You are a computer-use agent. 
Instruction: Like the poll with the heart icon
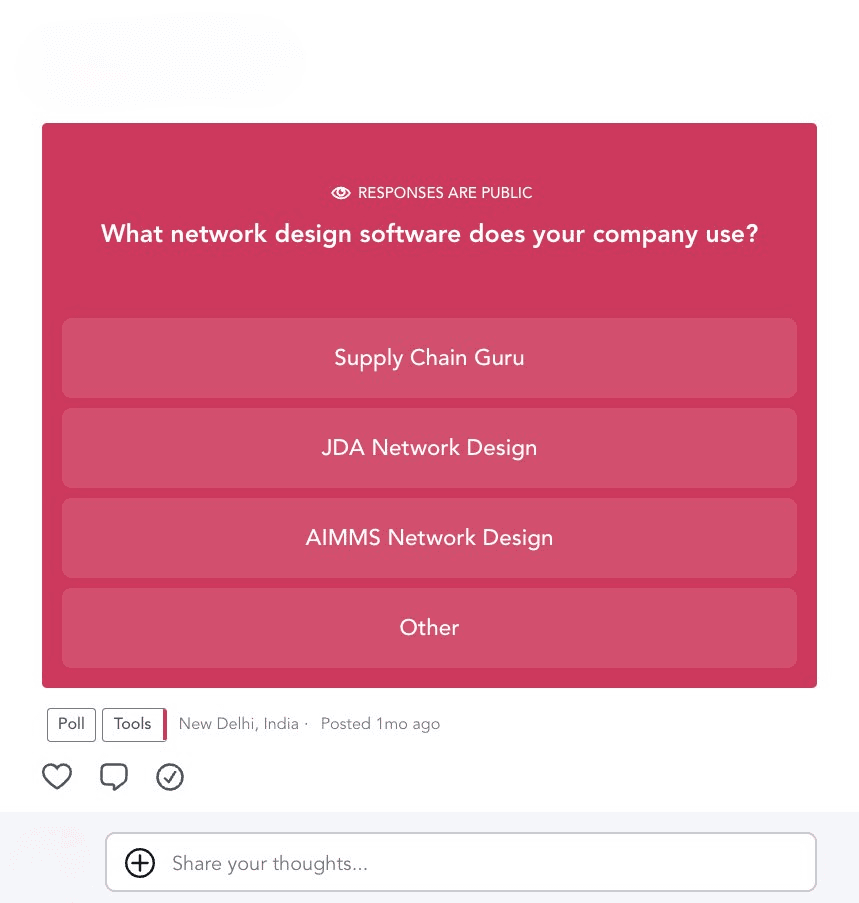57,776
